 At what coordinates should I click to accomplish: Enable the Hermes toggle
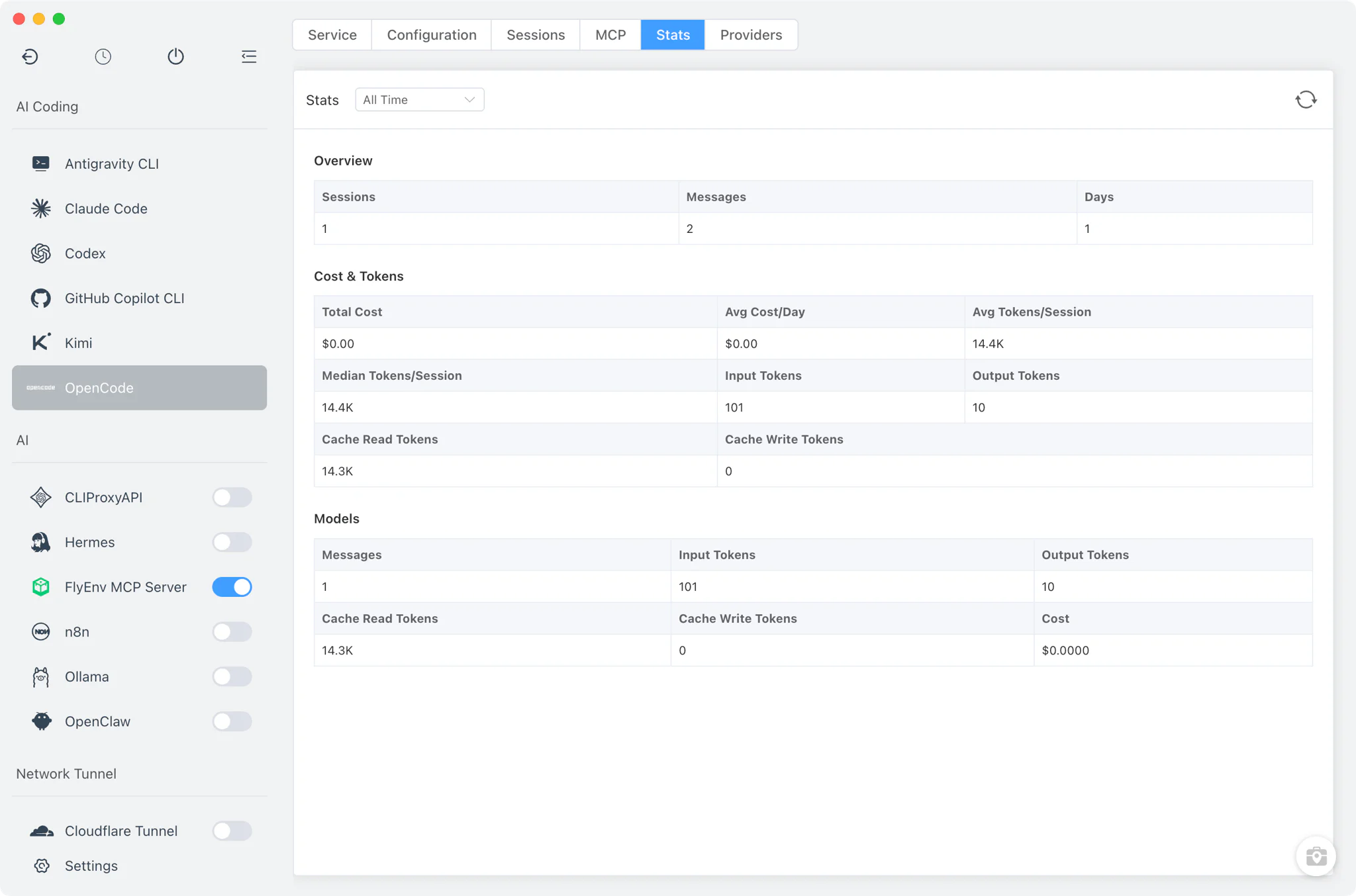[232, 543]
